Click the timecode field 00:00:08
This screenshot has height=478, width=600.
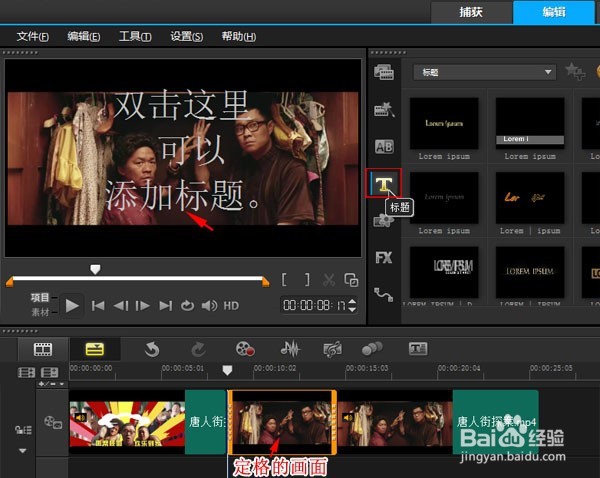tap(314, 305)
